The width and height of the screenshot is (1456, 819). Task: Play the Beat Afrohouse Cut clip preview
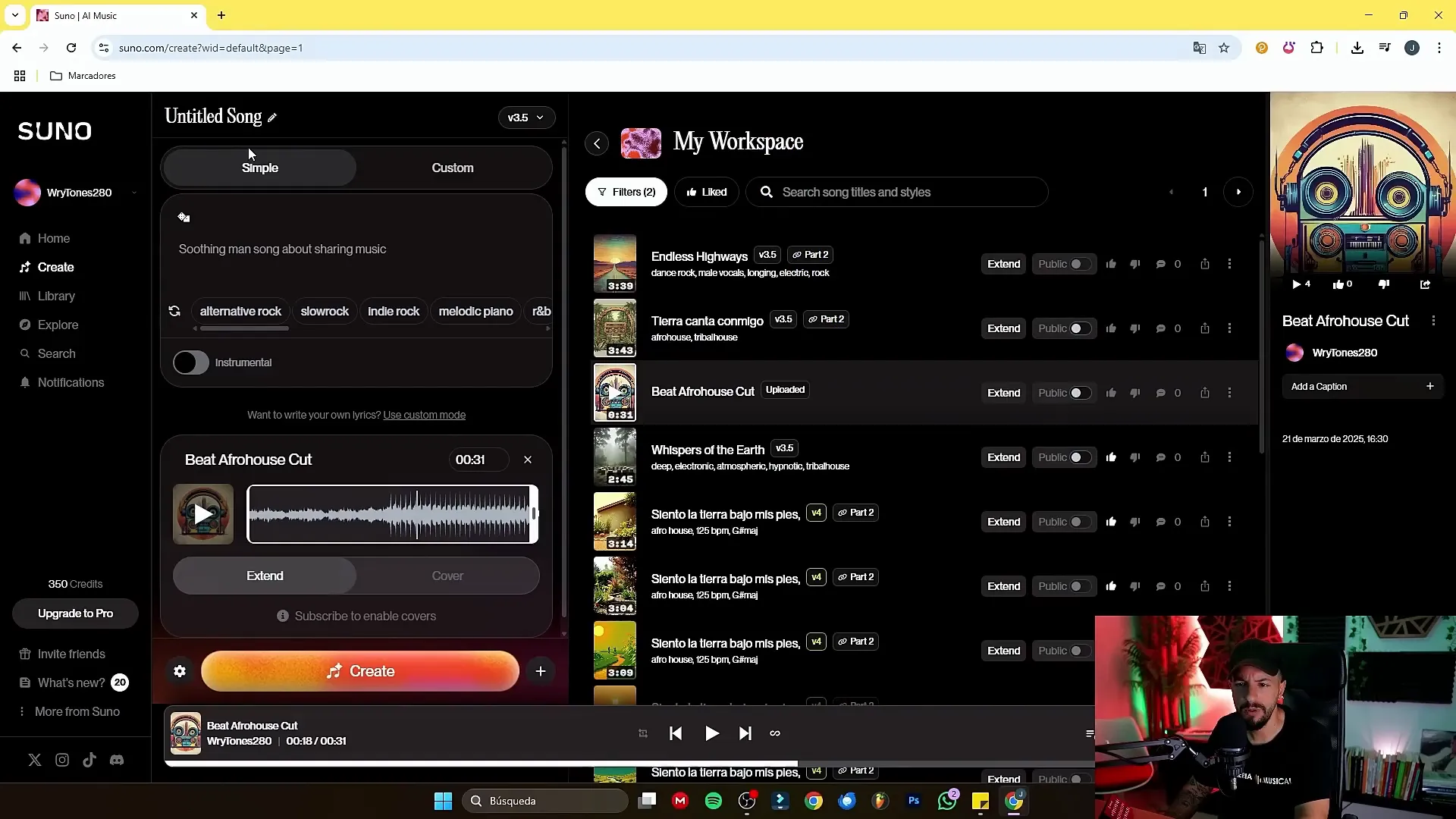point(203,514)
